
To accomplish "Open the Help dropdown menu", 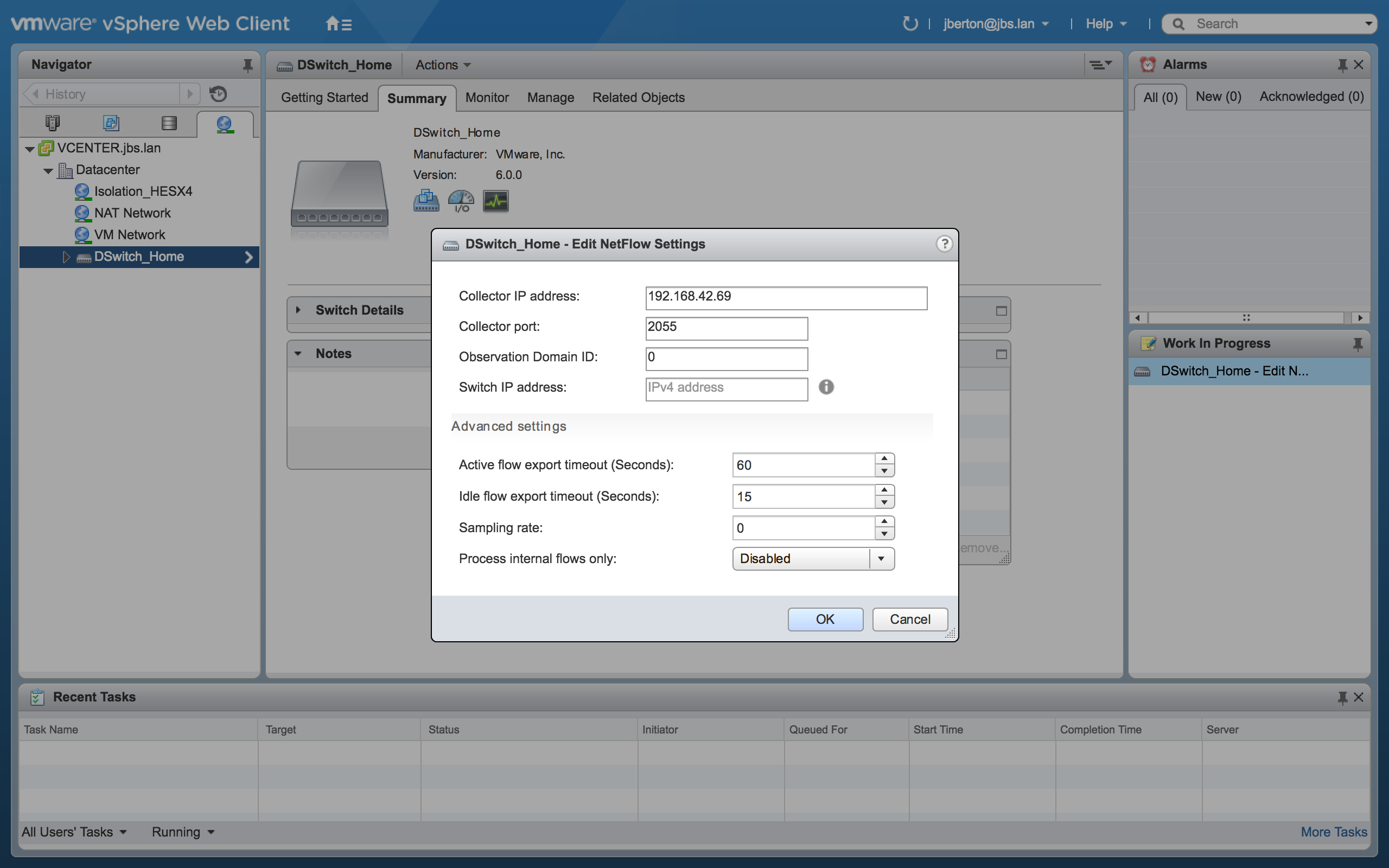I will click(x=1106, y=23).
